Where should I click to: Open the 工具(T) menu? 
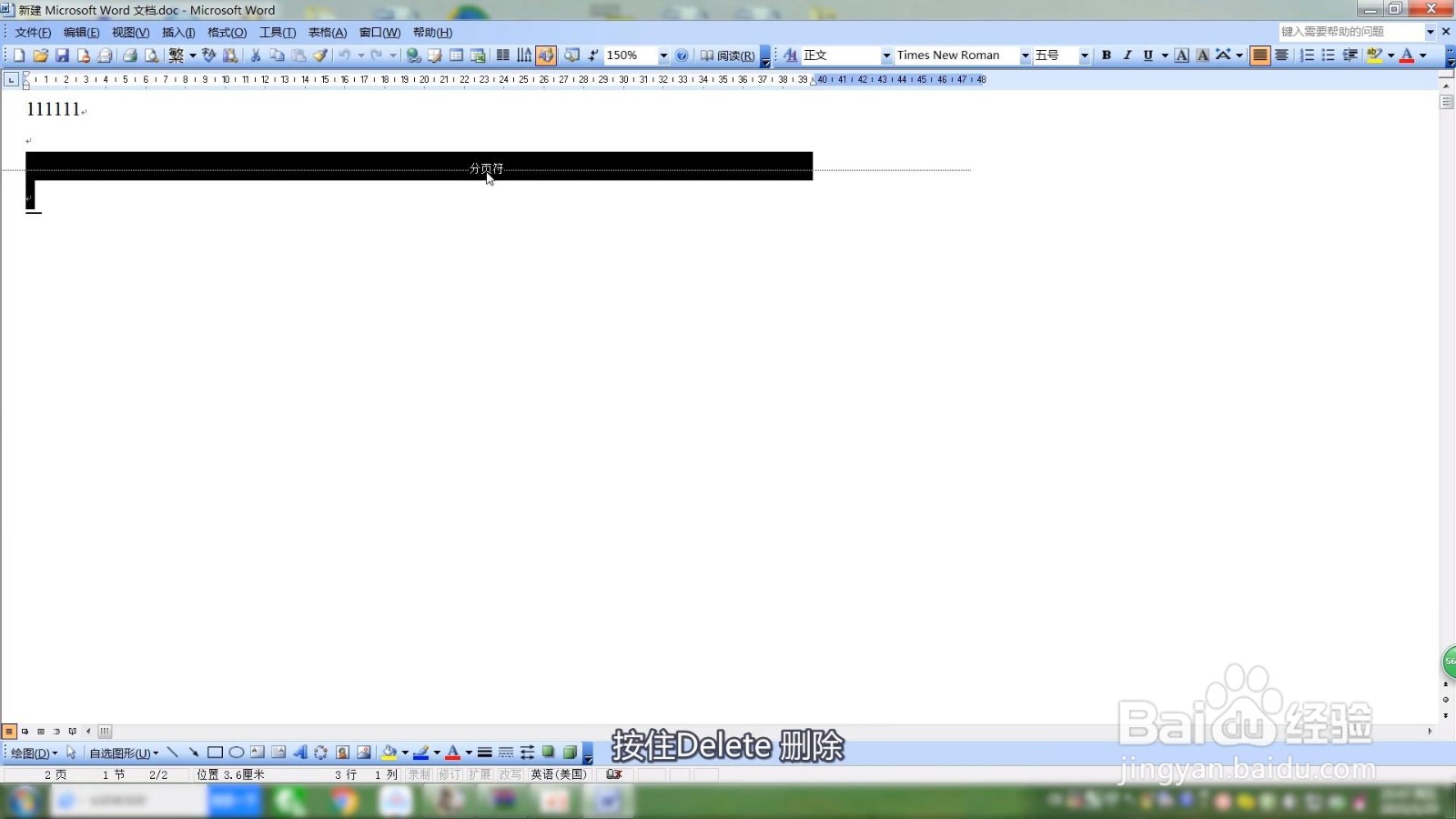coord(278,33)
